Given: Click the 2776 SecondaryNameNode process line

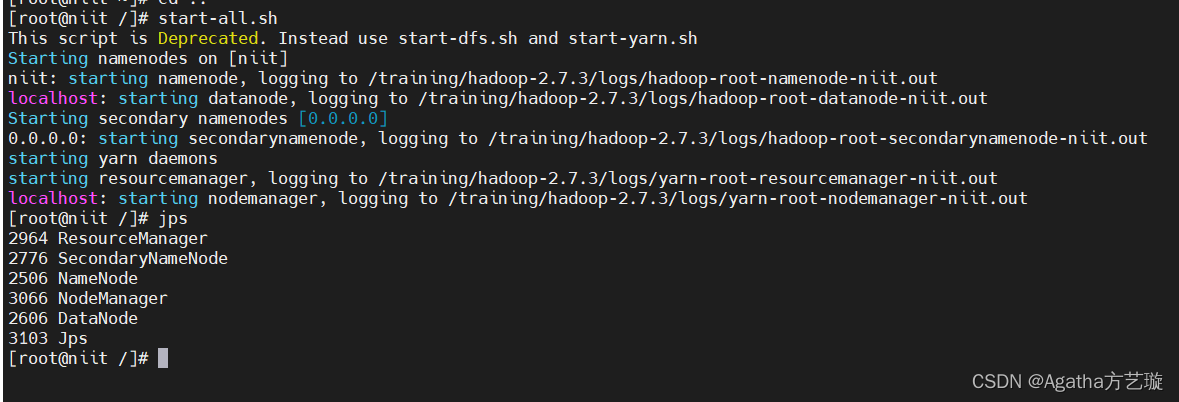Looking at the screenshot, I should coord(117,258).
